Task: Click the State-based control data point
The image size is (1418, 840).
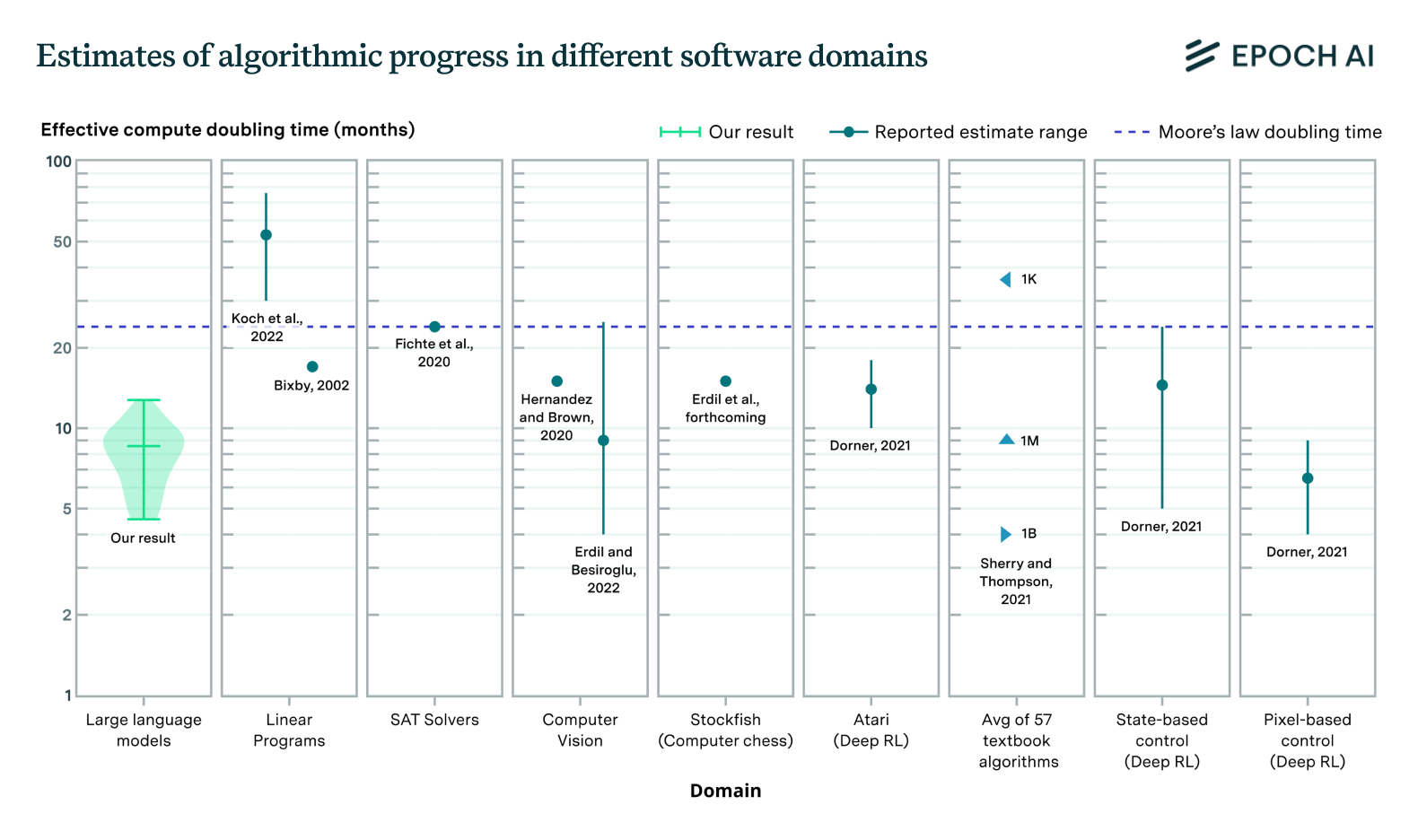Action: [x=1162, y=386]
